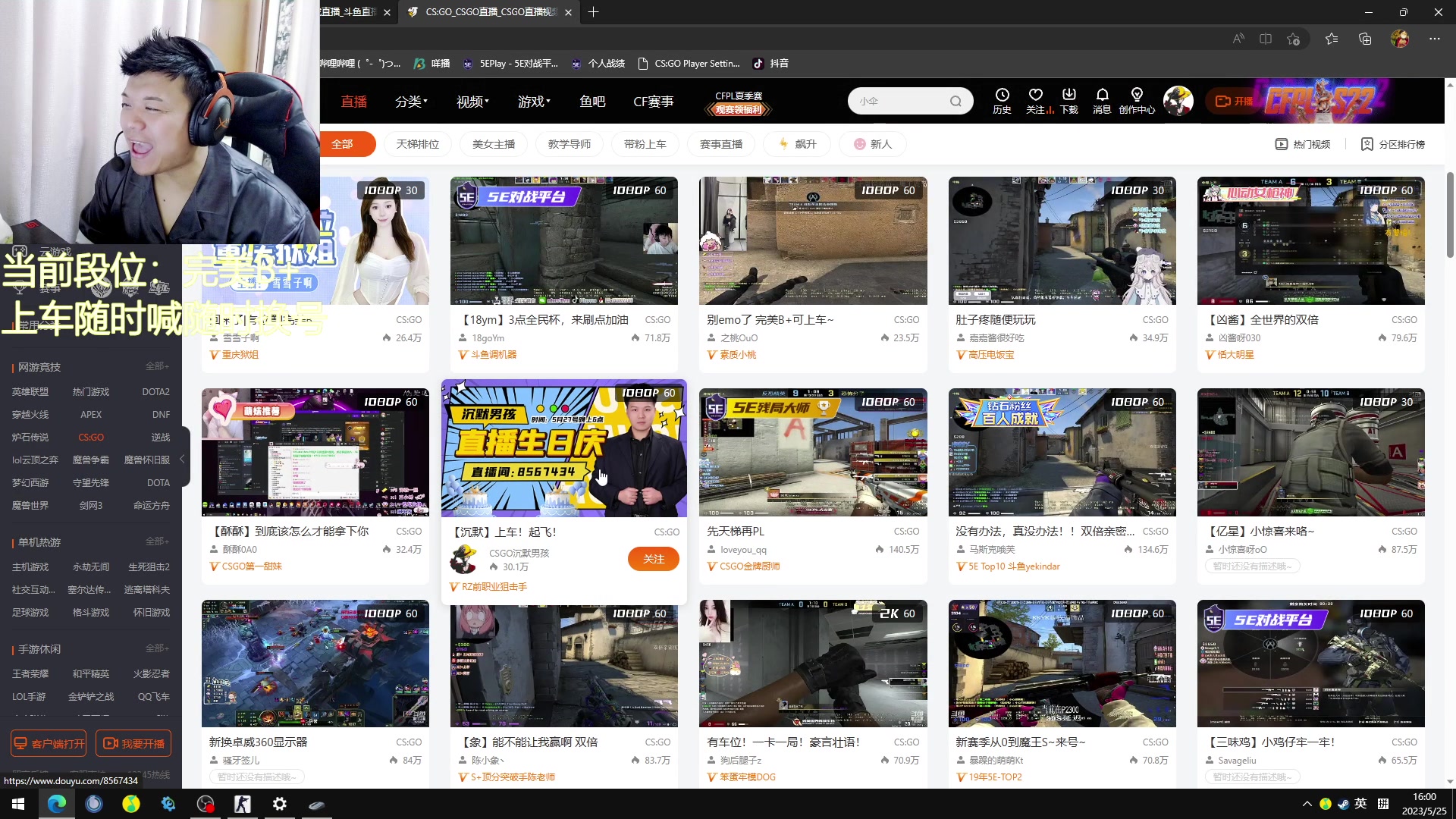Open a new browser tab
This screenshot has height=819, width=1456.
click(x=593, y=12)
